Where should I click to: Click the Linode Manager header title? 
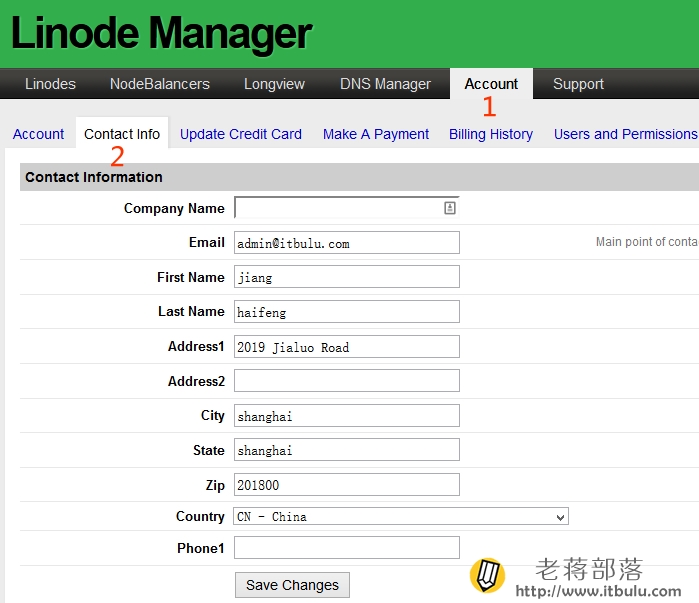point(161,33)
